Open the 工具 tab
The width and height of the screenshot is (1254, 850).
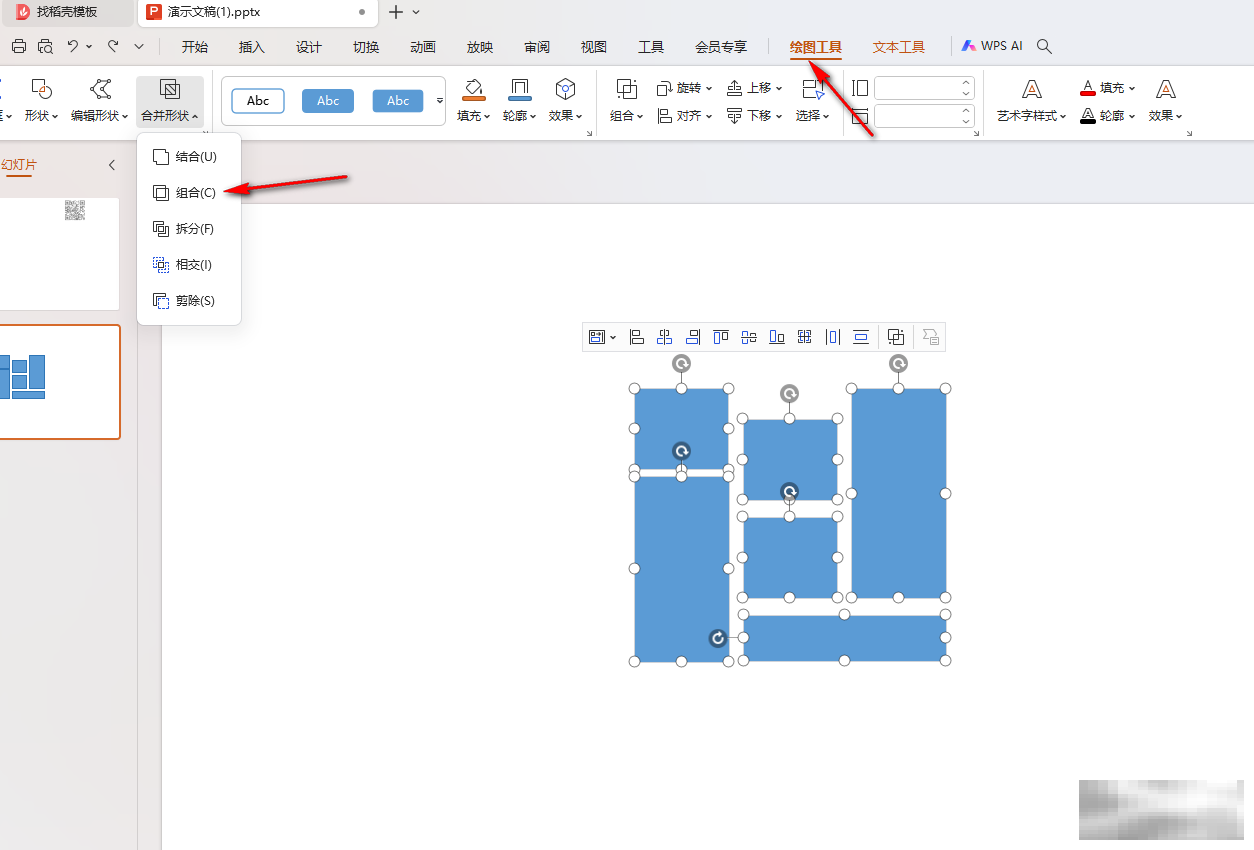point(651,47)
